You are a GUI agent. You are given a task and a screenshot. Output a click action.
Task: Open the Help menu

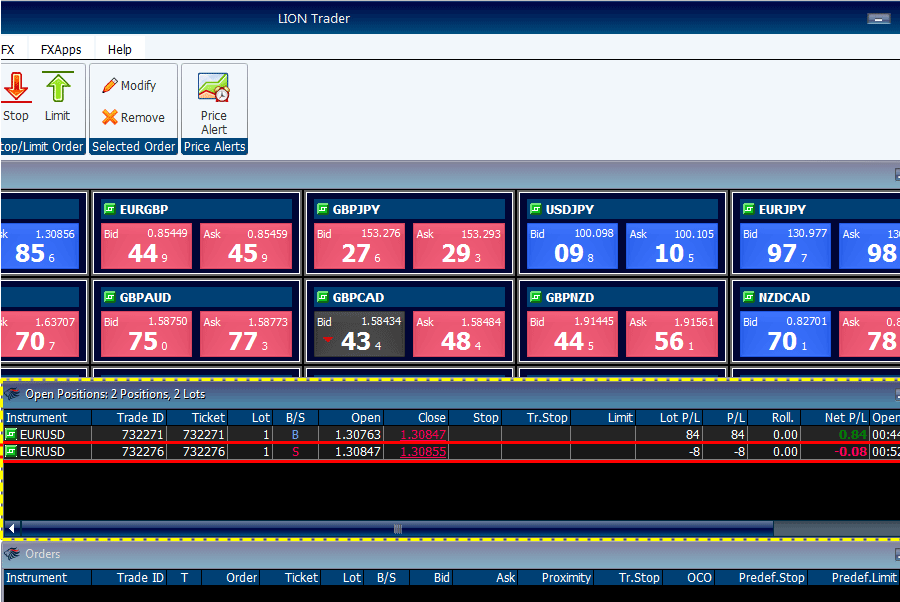click(x=119, y=49)
